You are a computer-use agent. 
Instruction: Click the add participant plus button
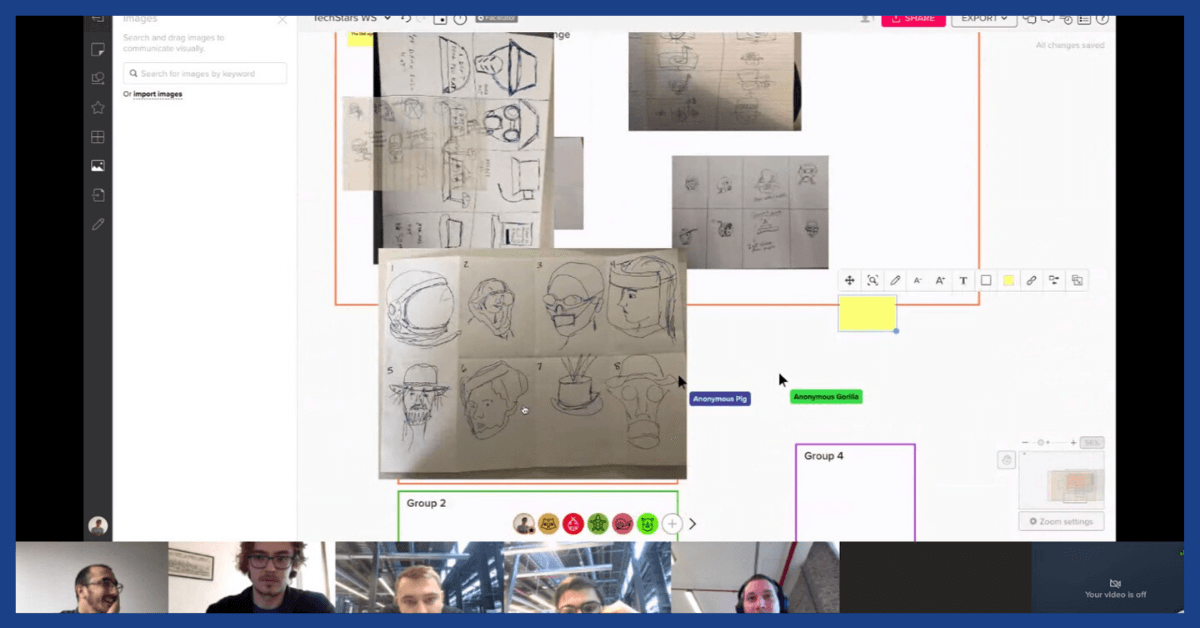(672, 524)
